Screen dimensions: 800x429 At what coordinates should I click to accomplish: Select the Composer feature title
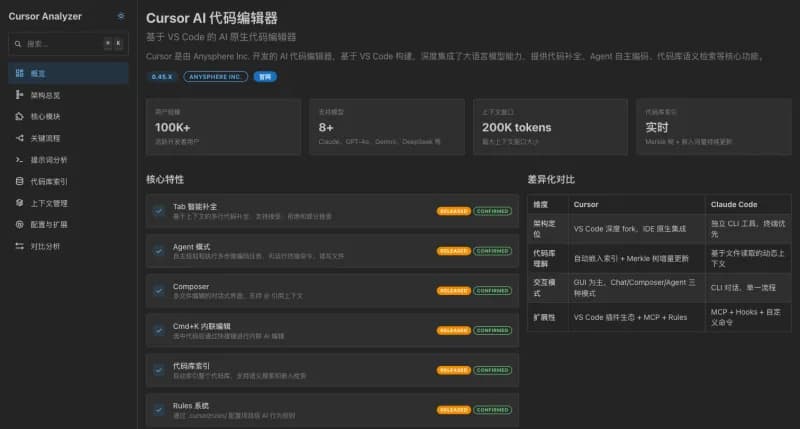pyautogui.click(x=191, y=287)
